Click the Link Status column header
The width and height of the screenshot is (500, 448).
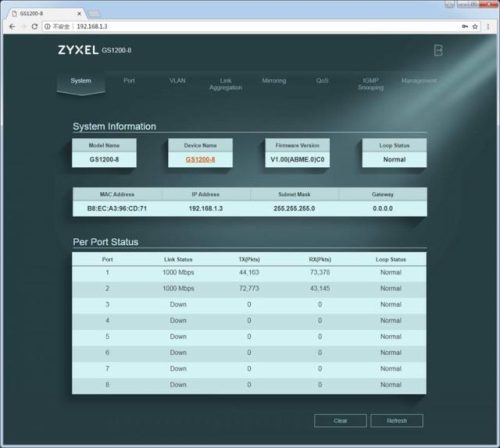[x=178, y=259]
